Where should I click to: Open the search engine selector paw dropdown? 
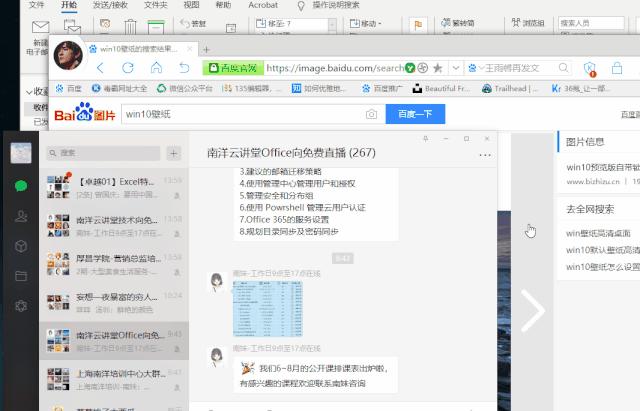(x=475, y=68)
